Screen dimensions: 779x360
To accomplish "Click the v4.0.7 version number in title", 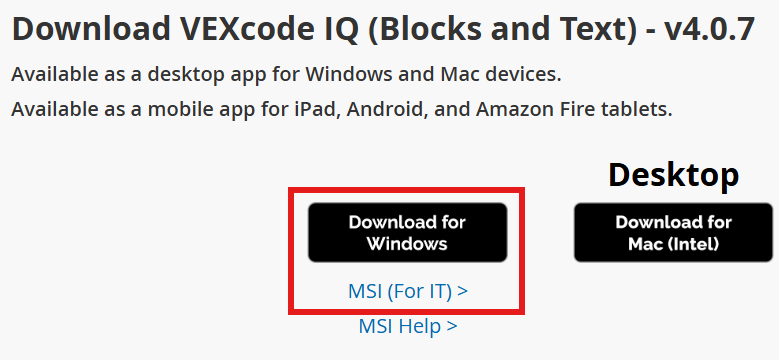I will click(x=710, y=28).
